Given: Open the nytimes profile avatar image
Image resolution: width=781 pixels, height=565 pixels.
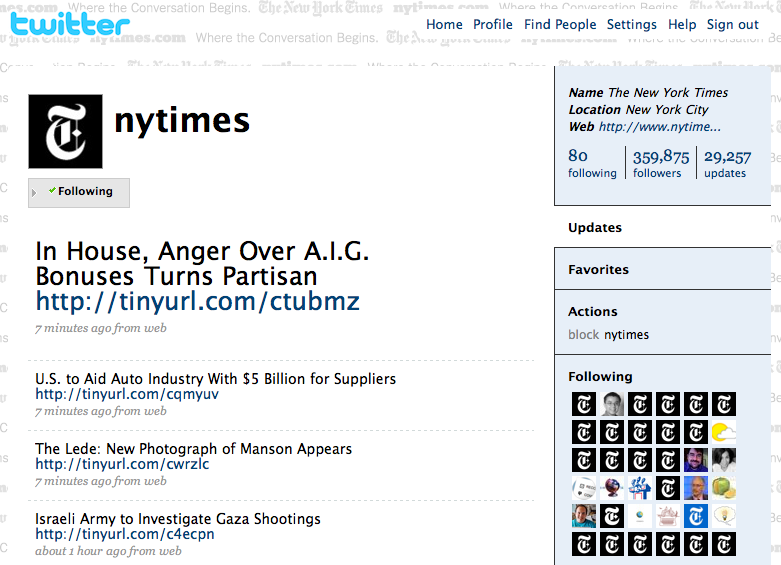Looking at the screenshot, I should coord(65,132).
